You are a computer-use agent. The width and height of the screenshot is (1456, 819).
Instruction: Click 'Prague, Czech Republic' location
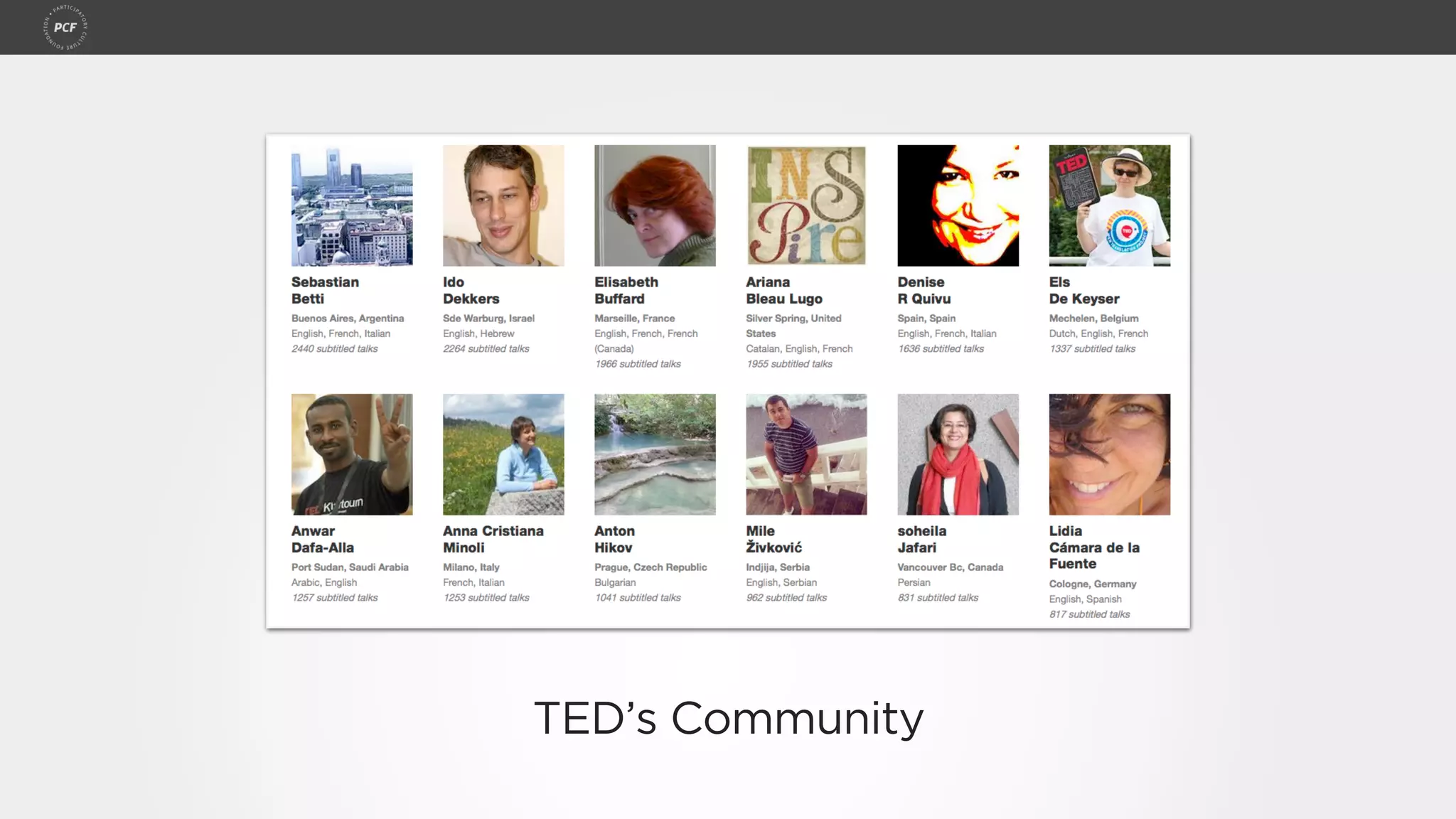[x=651, y=567]
